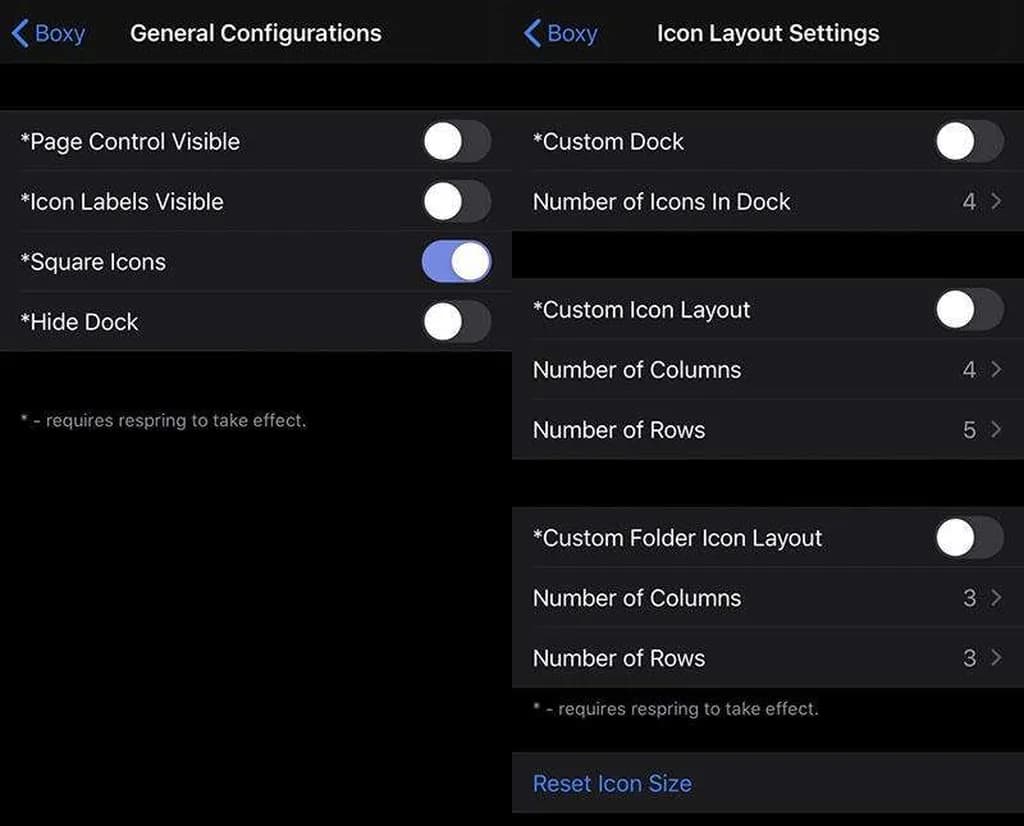1024x826 pixels.
Task: Tap Reset Icon Size
Action: point(612,783)
